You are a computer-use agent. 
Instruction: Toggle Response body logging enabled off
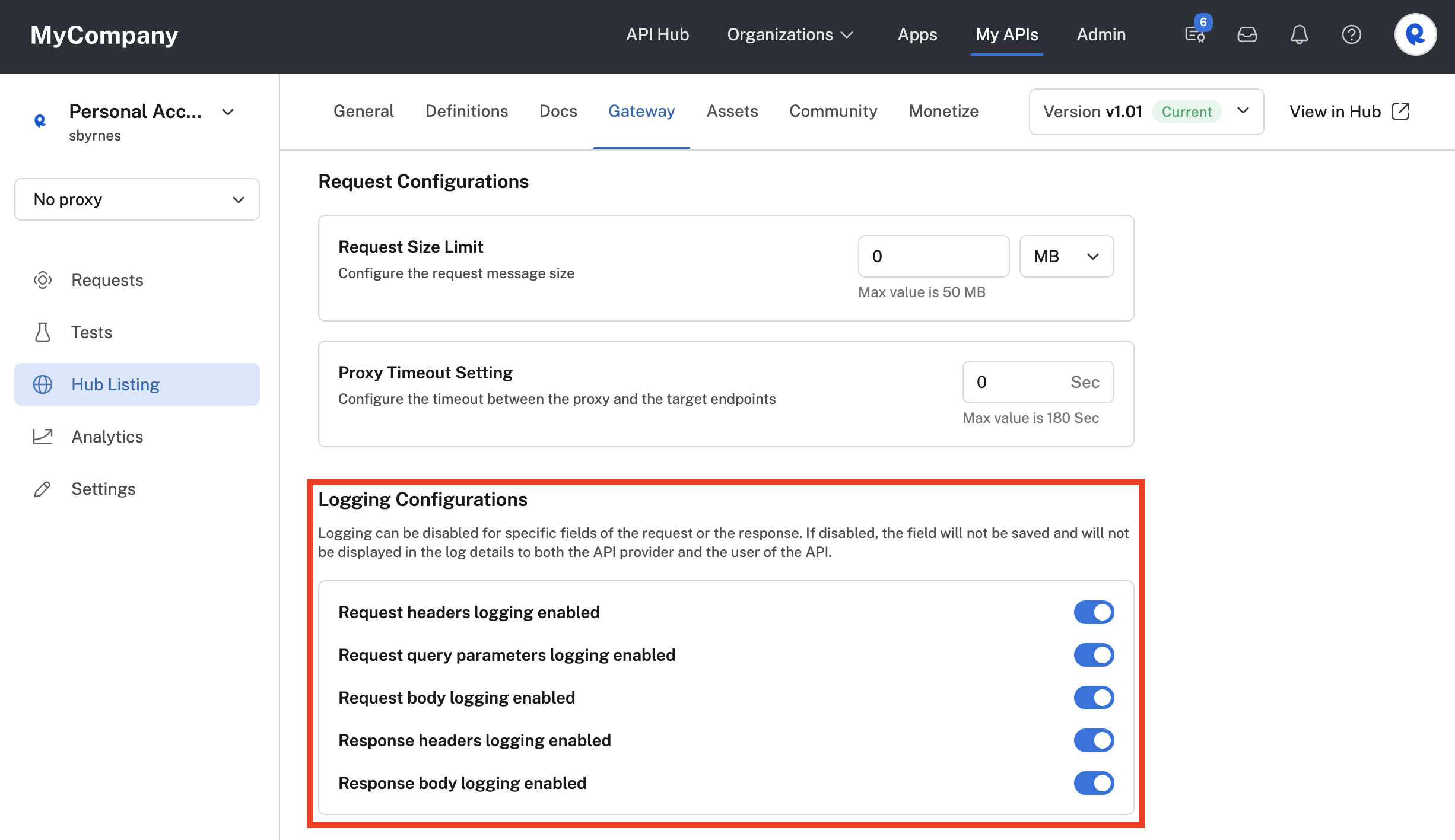[1094, 782]
